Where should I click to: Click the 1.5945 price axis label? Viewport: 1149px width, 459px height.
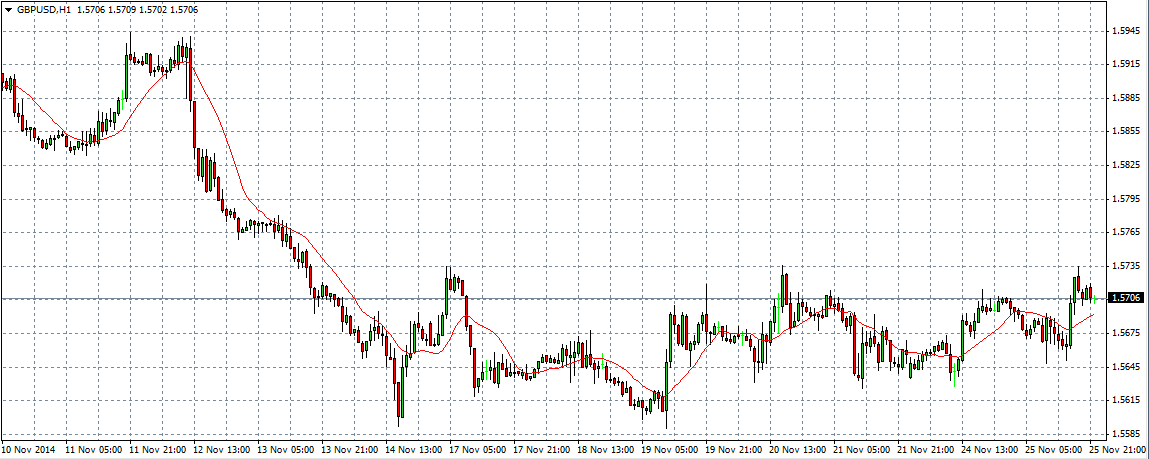pos(1125,31)
